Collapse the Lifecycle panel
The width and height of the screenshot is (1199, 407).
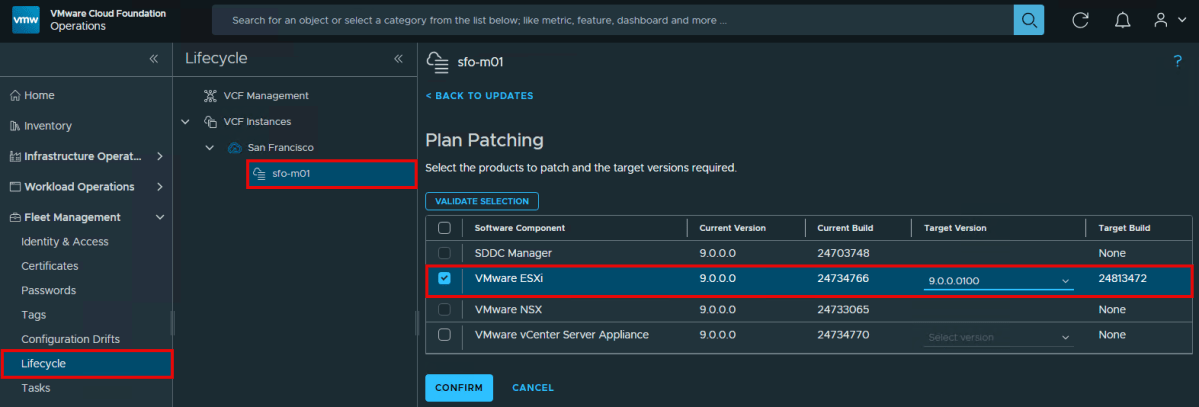398,59
